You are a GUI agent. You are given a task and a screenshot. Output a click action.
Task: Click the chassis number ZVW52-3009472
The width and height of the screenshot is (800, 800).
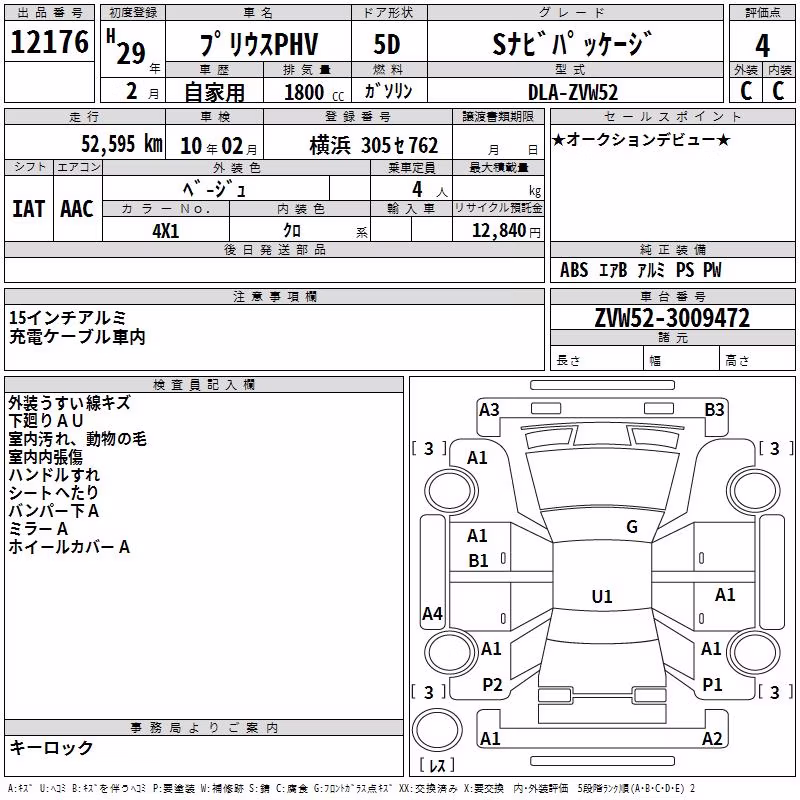[x=672, y=318]
